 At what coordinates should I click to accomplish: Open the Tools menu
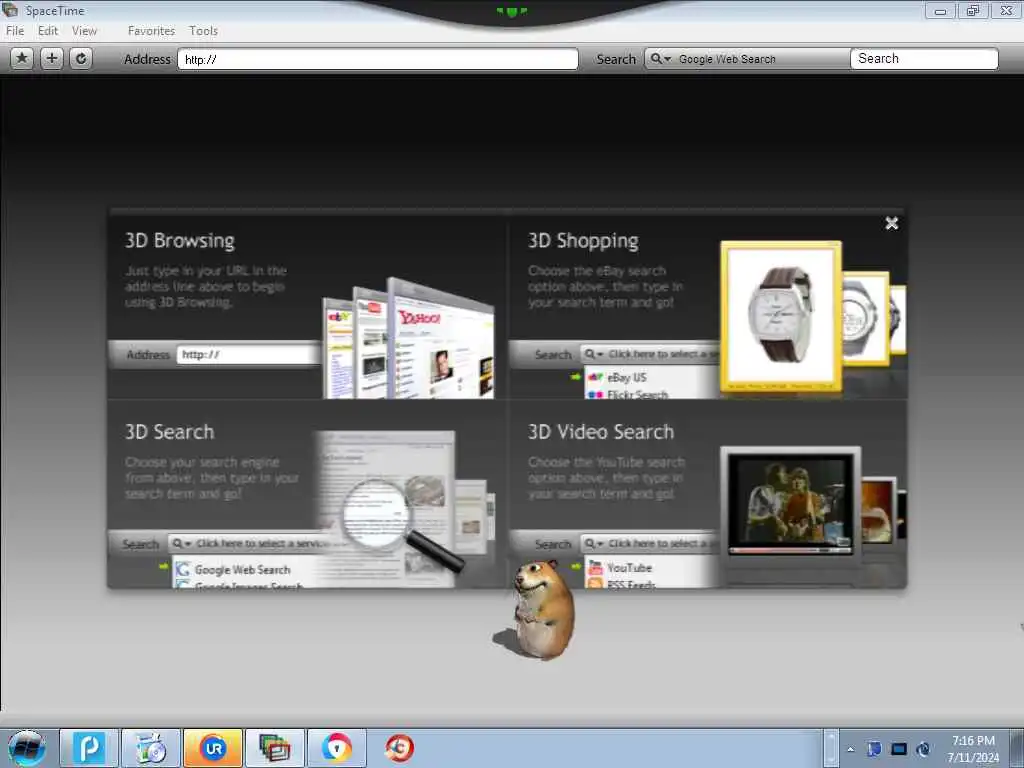[203, 31]
